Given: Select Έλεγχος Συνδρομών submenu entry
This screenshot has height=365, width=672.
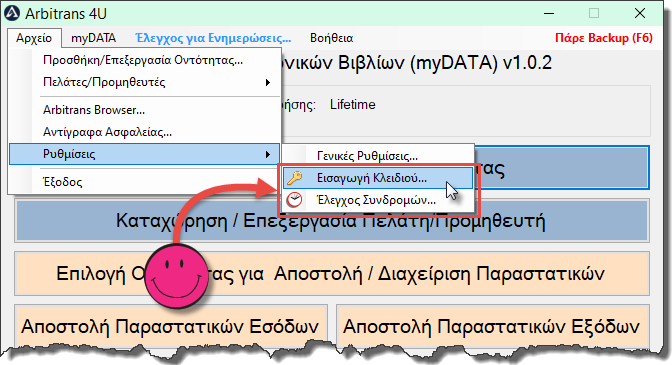Looking at the screenshot, I should pos(378,200).
